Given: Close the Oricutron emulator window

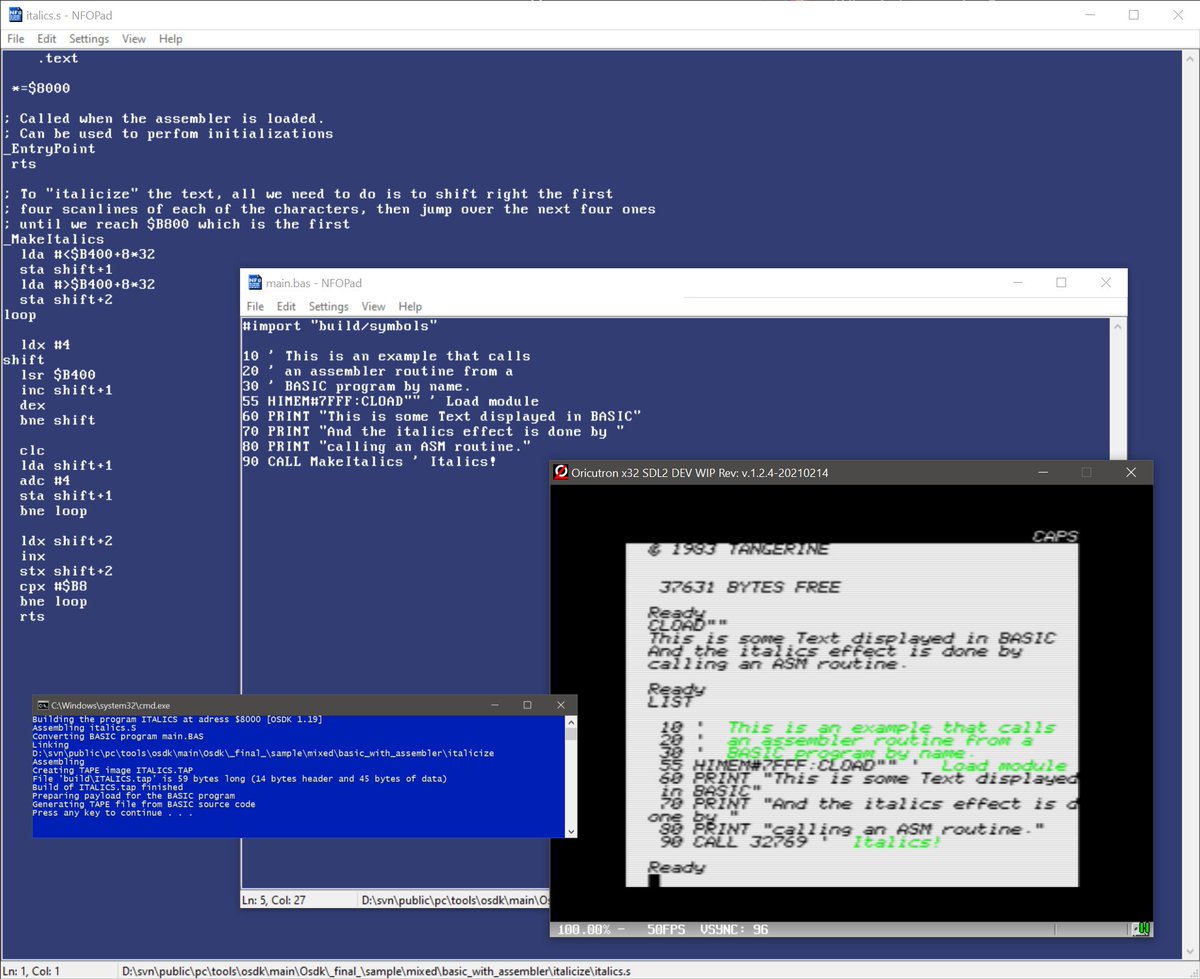Looking at the screenshot, I should click(1131, 472).
